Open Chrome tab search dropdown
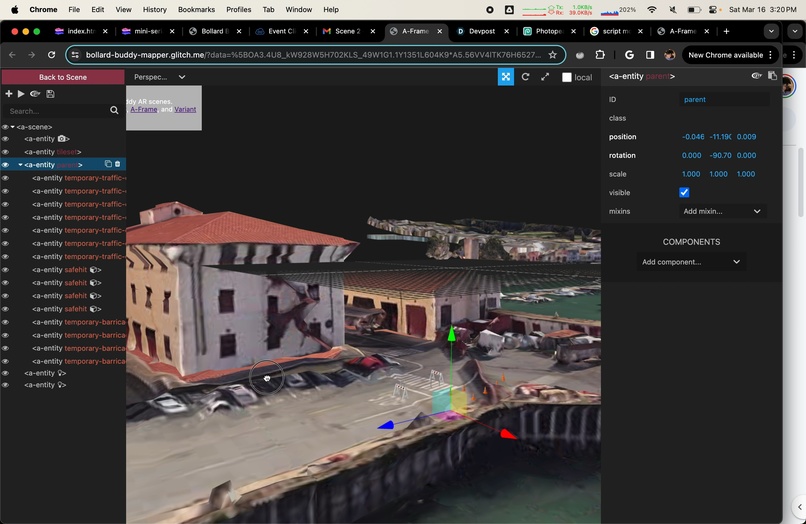The height and width of the screenshot is (524, 806). pyautogui.click(x=771, y=31)
